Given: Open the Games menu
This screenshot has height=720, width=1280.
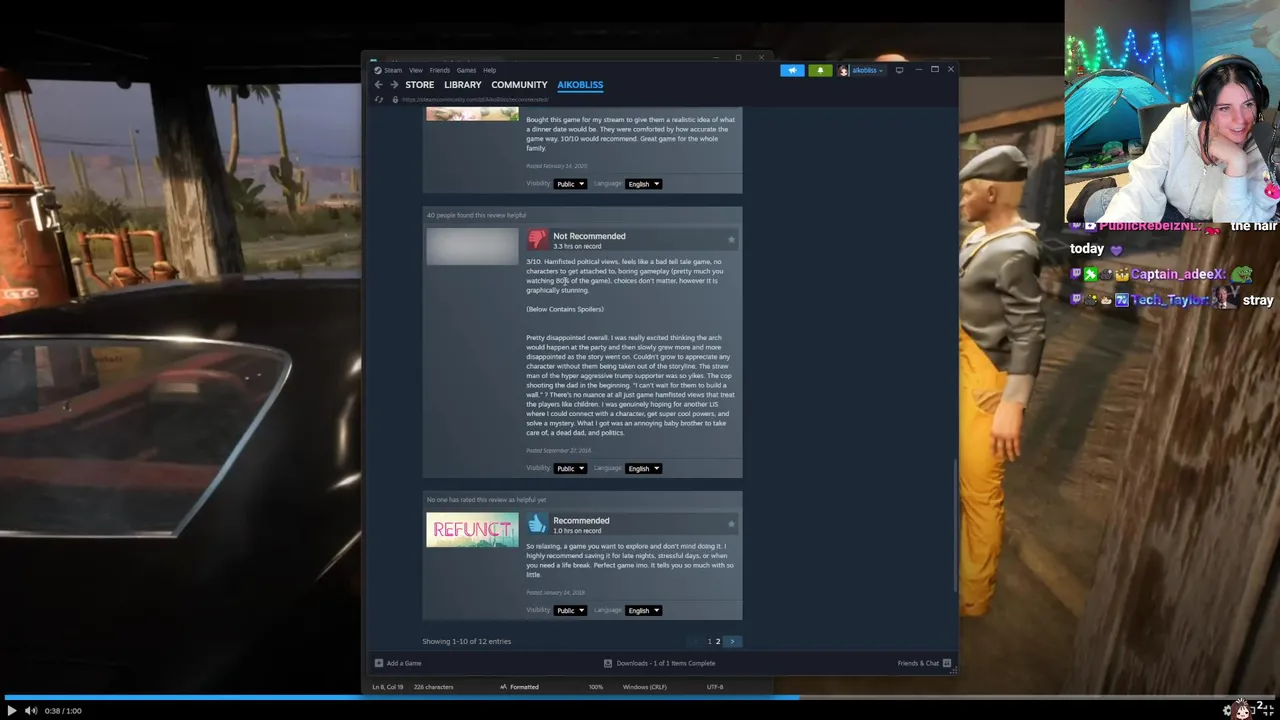Looking at the screenshot, I should tap(466, 70).
